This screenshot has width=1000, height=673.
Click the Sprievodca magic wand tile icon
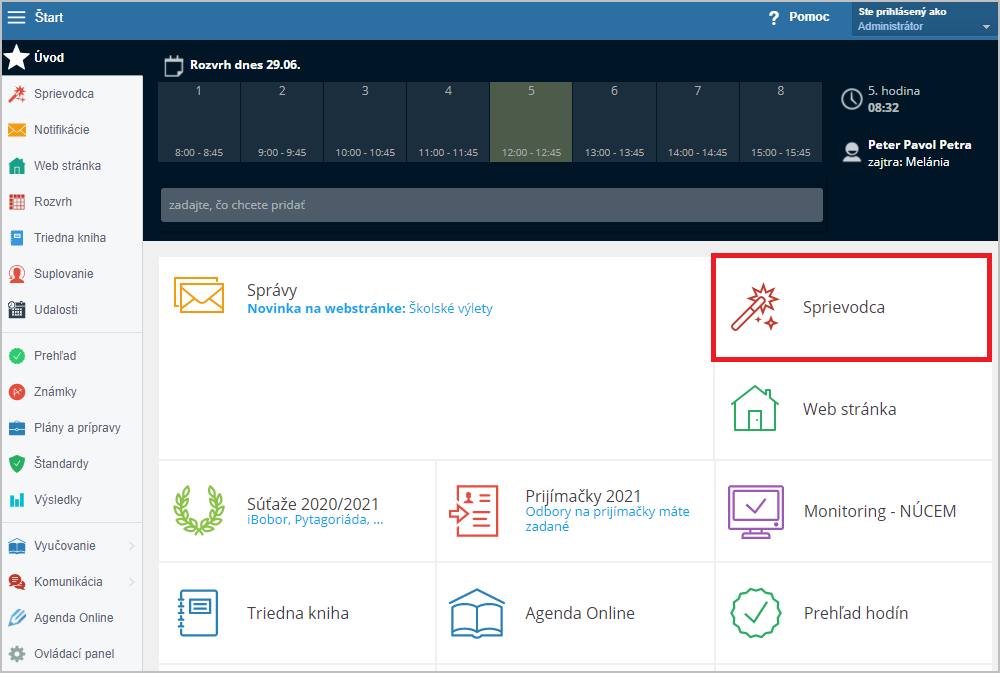pyautogui.click(x=755, y=308)
